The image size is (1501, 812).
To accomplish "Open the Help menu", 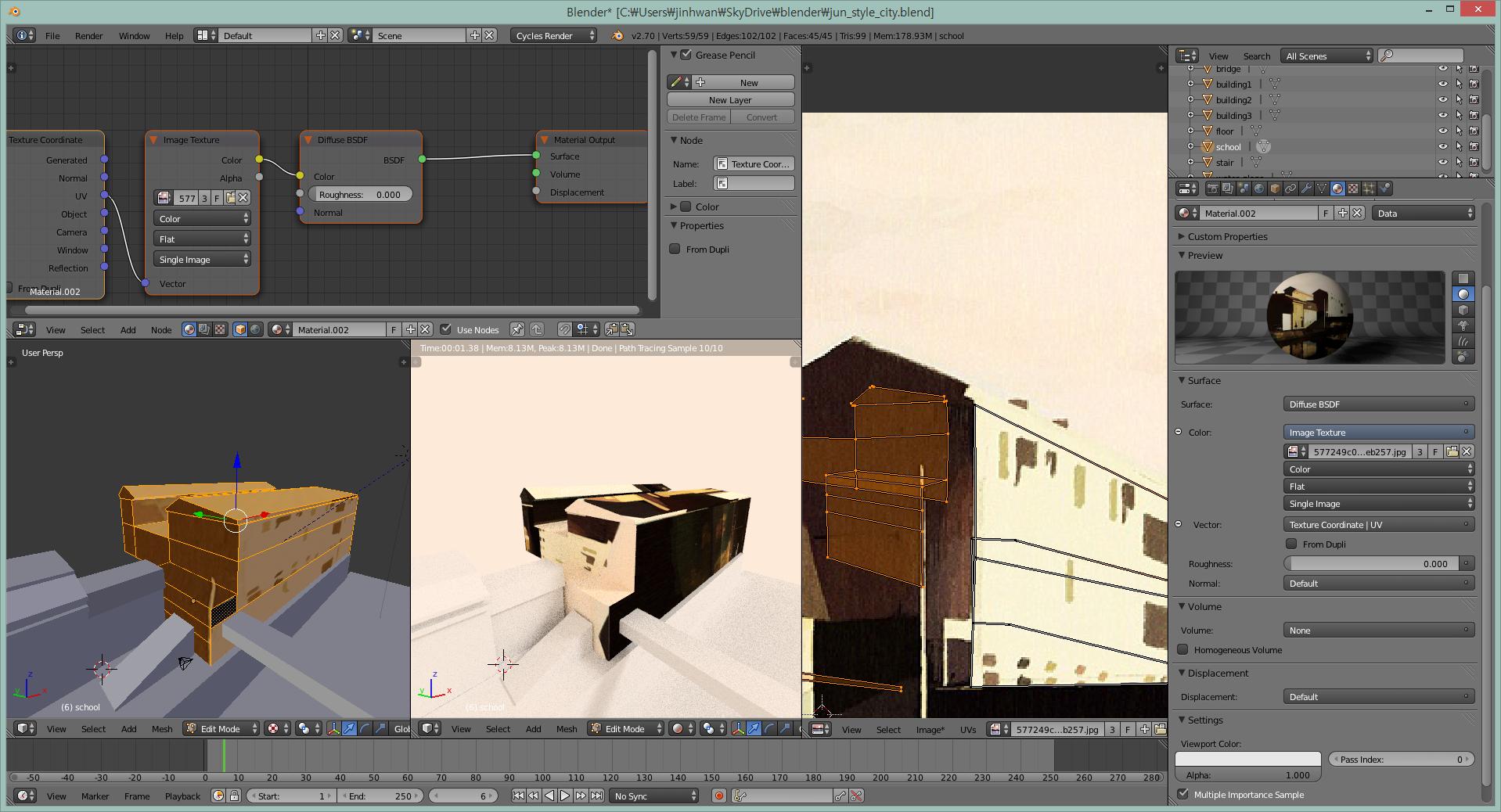I will click(175, 35).
